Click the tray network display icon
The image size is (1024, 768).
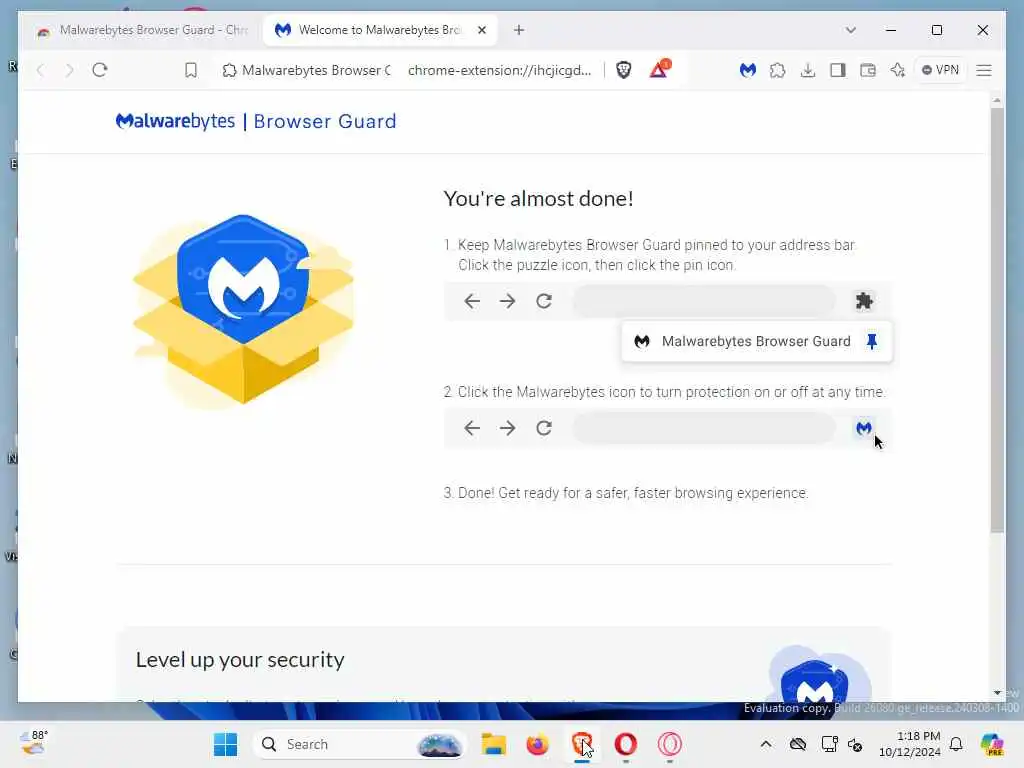point(829,744)
